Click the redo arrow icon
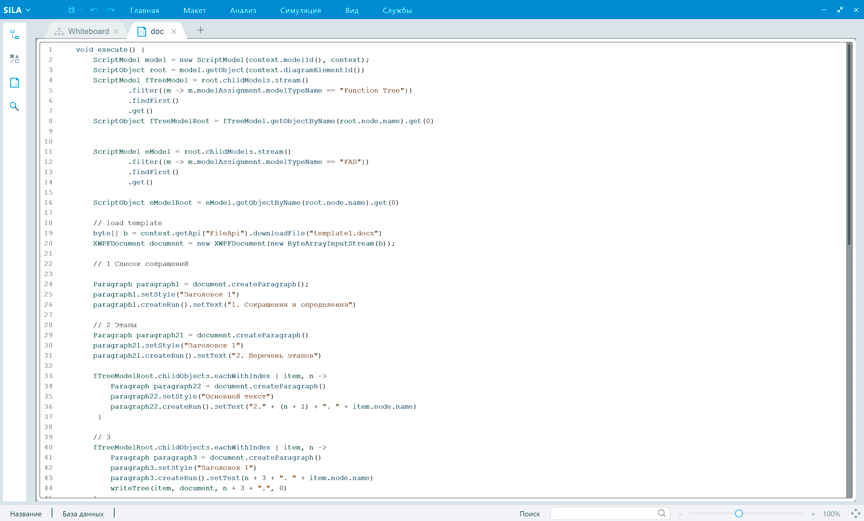 (111, 10)
